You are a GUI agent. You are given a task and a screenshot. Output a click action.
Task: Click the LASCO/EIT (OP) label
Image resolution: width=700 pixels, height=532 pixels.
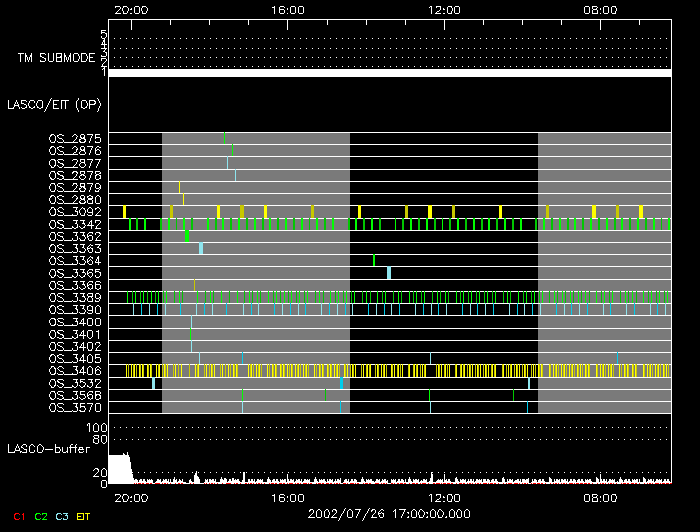tap(54, 105)
